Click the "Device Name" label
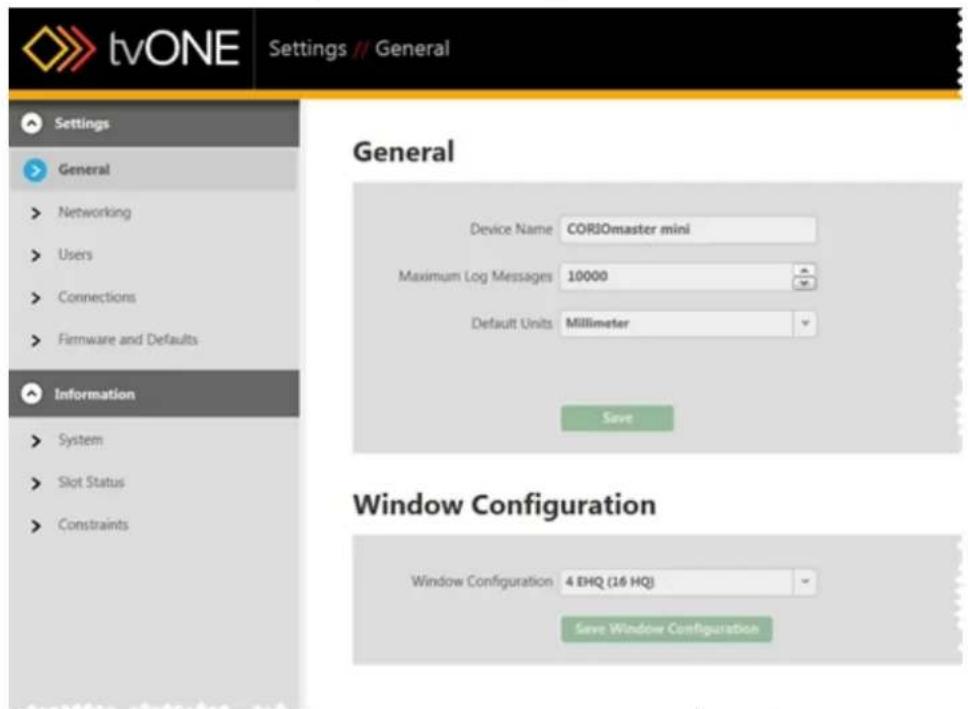Viewport: 968px width, 709px height. [x=511, y=229]
